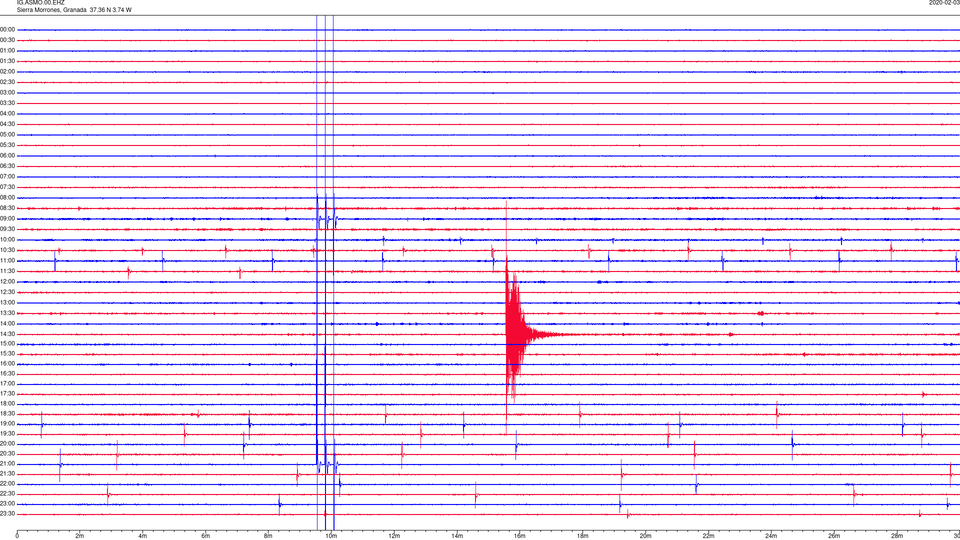Click the 22m axis tick label
The width and height of the screenshot is (960, 540).
pyautogui.click(x=708, y=536)
